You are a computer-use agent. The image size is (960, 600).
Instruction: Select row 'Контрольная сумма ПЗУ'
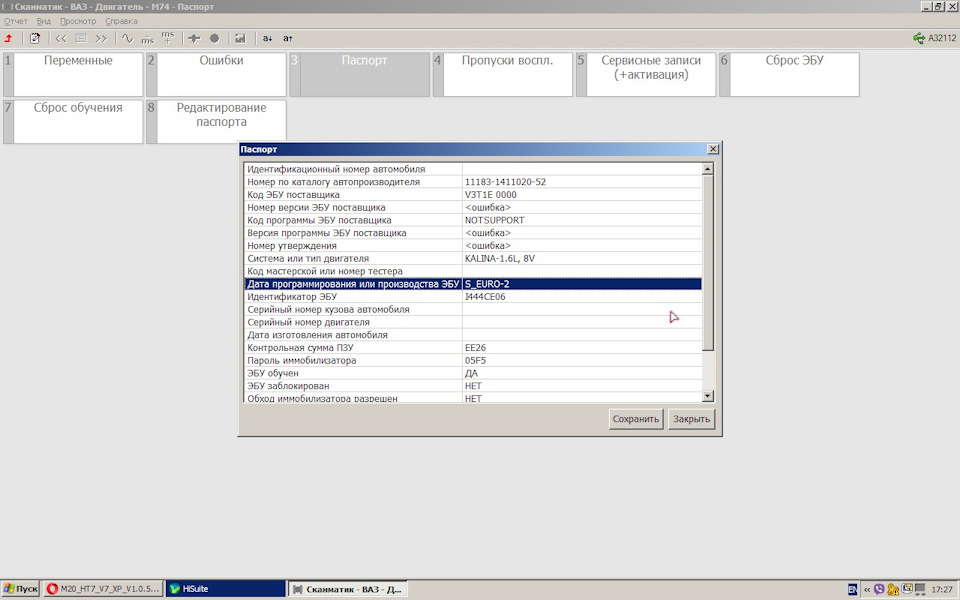tap(473, 348)
